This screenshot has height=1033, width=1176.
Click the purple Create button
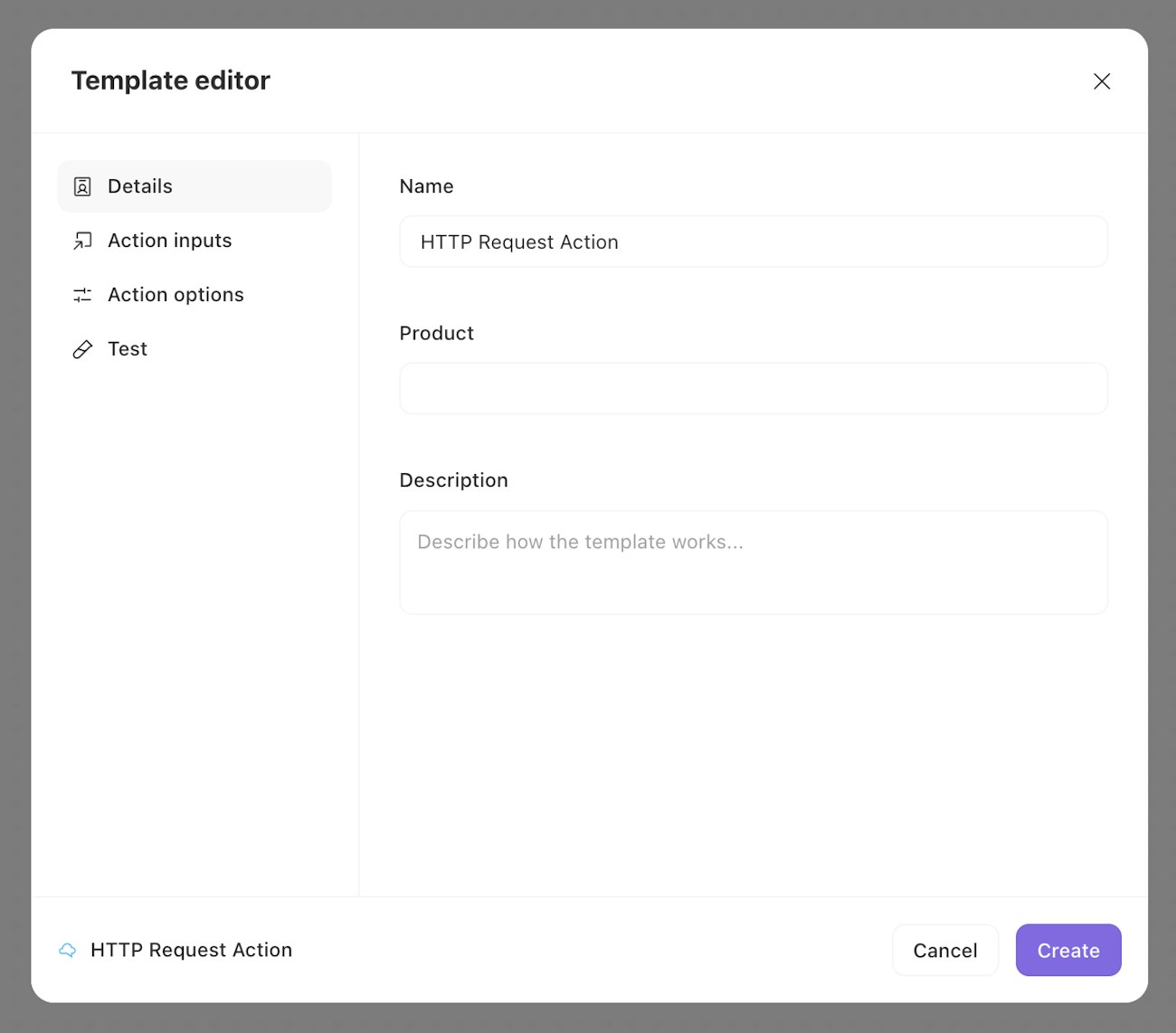[1067, 950]
